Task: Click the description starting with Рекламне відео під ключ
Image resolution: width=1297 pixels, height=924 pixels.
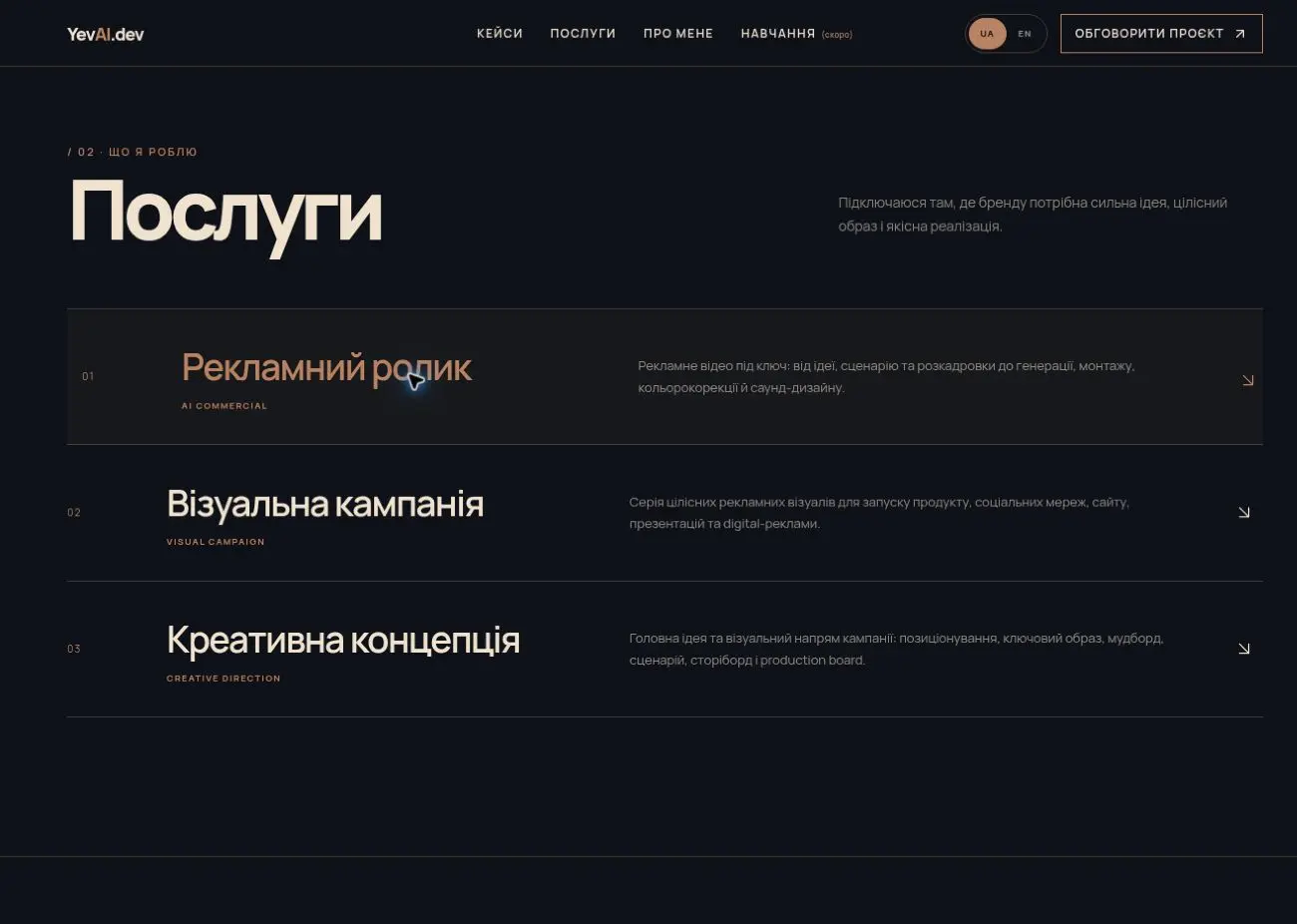Action: [x=886, y=377]
